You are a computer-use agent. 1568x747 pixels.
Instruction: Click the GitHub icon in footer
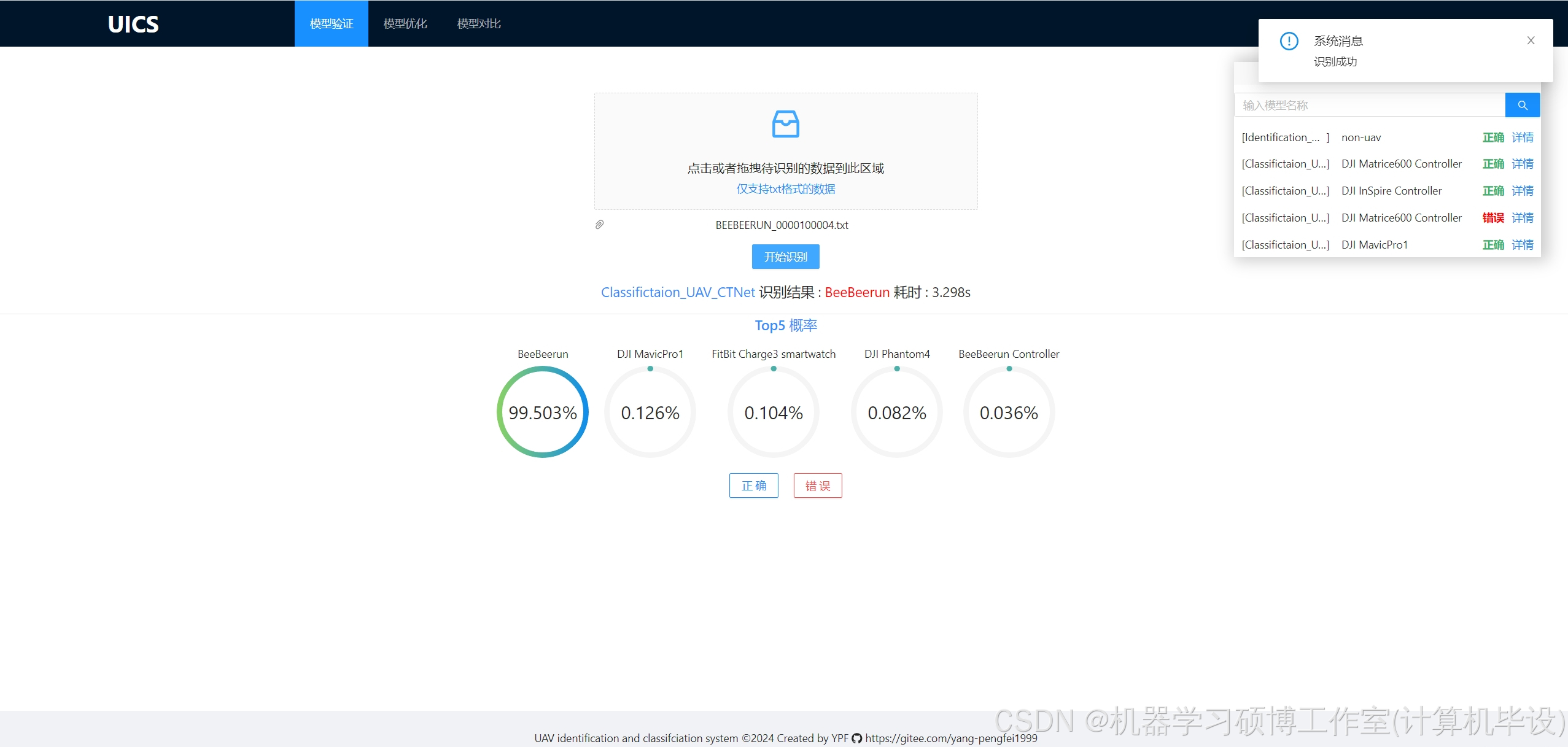coord(856,738)
